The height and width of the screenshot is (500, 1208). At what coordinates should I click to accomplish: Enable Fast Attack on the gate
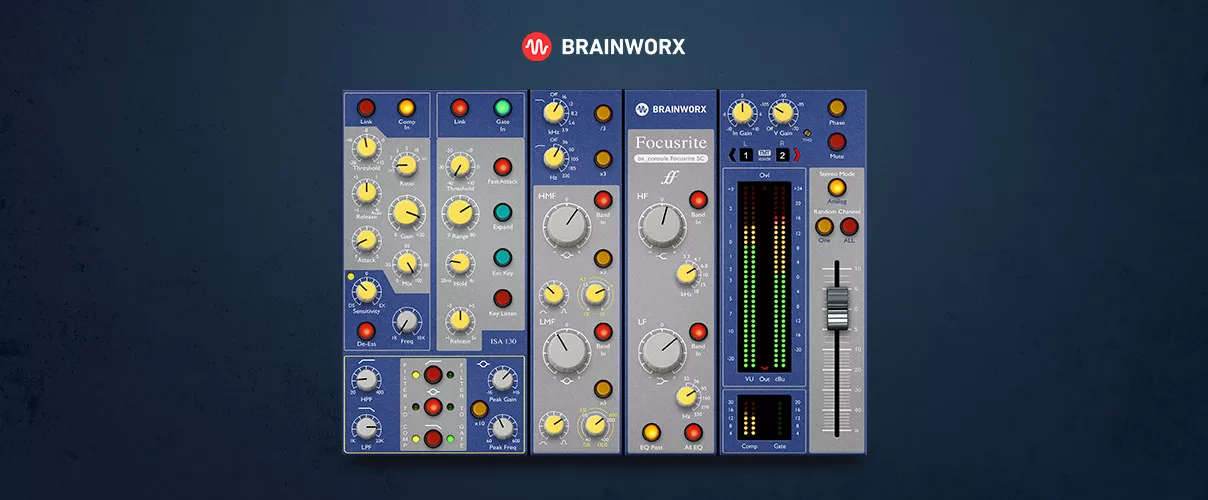pyautogui.click(x=502, y=167)
